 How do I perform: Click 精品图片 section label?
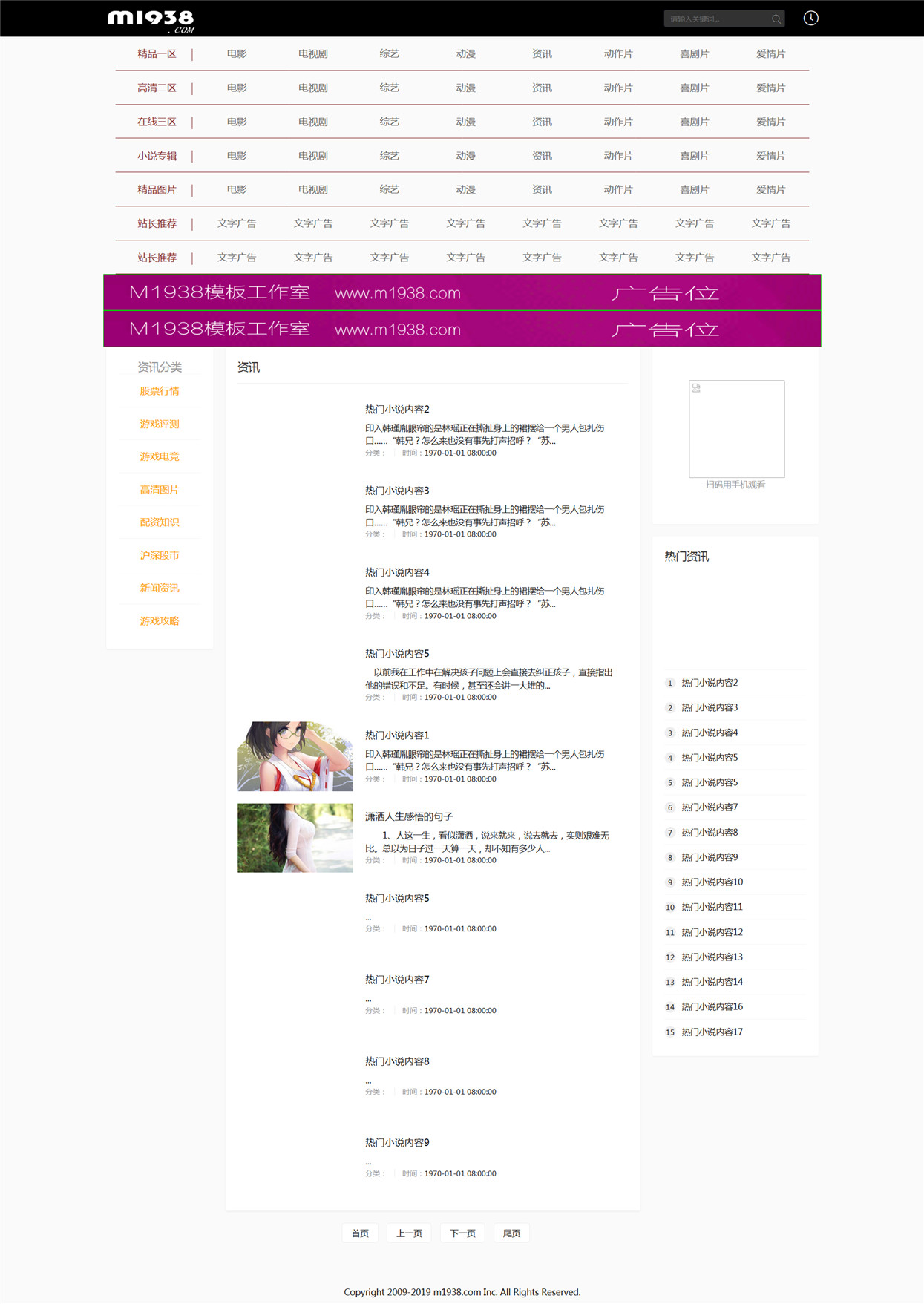(157, 189)
